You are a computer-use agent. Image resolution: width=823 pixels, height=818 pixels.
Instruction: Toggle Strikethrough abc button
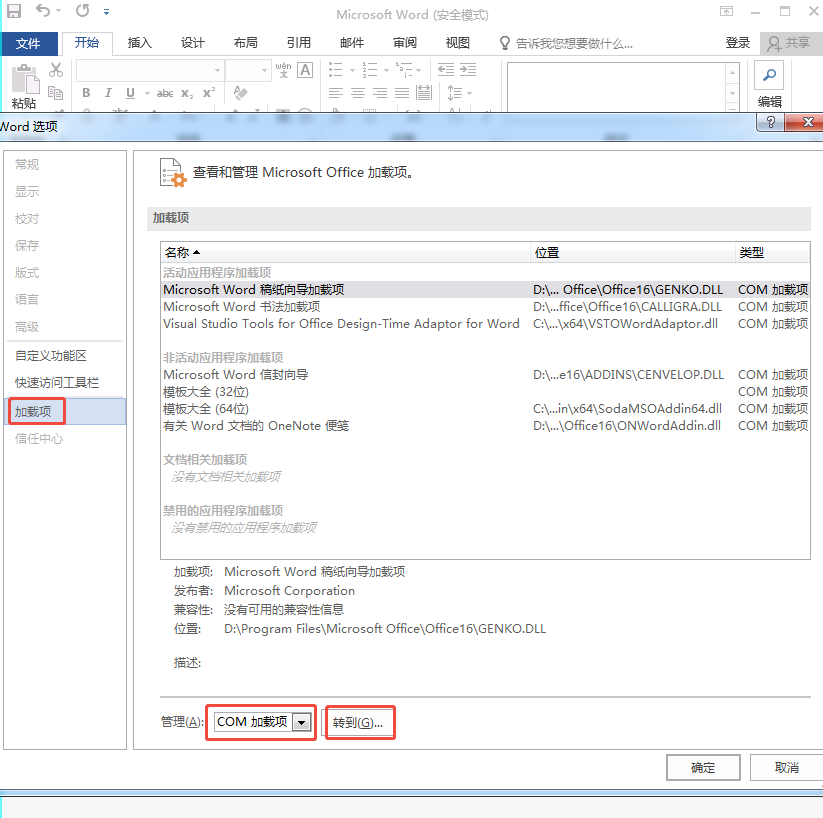[x=165, y=93]
